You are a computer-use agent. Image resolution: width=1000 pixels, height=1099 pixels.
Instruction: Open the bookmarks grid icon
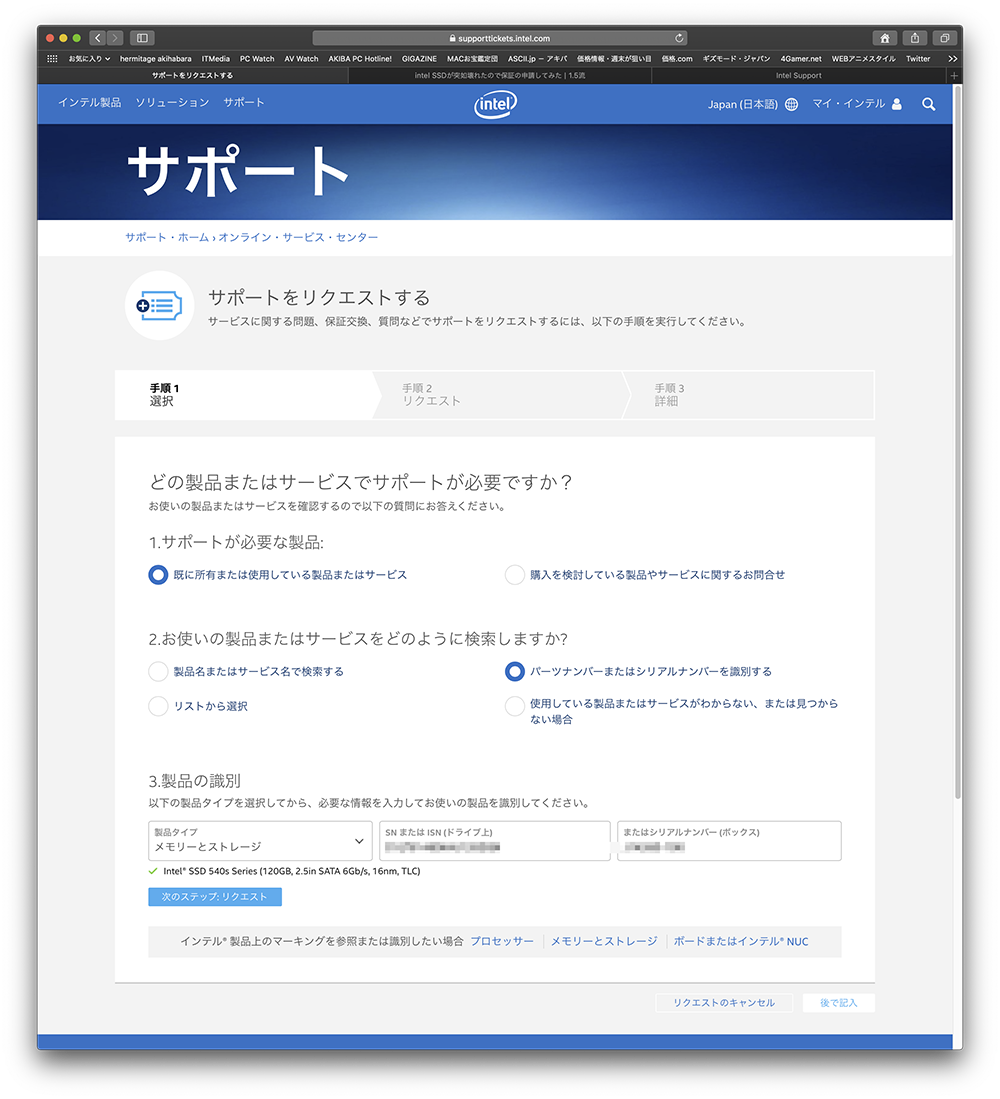click(52, 59)
